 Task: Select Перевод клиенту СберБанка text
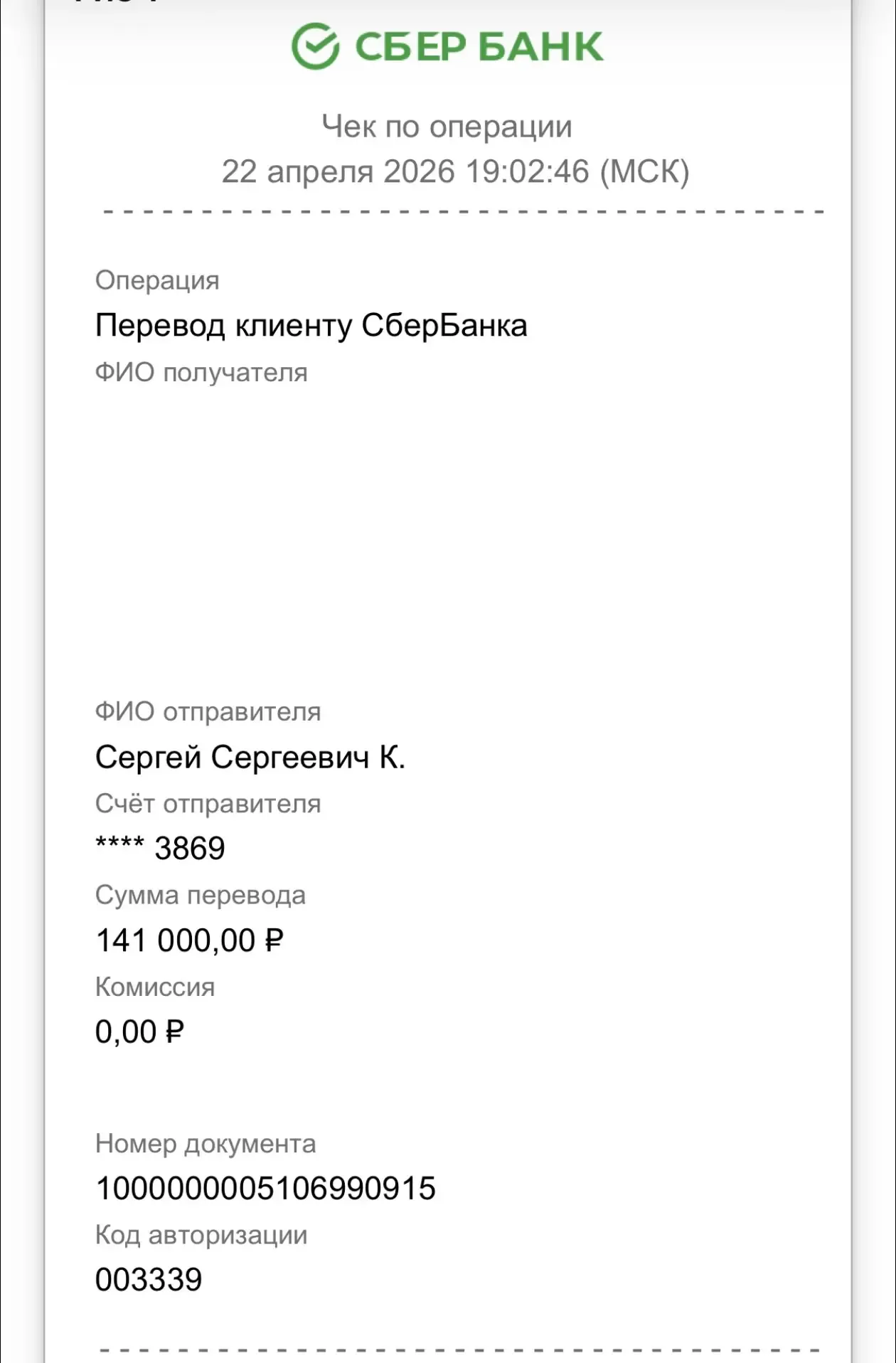point(311,326)
